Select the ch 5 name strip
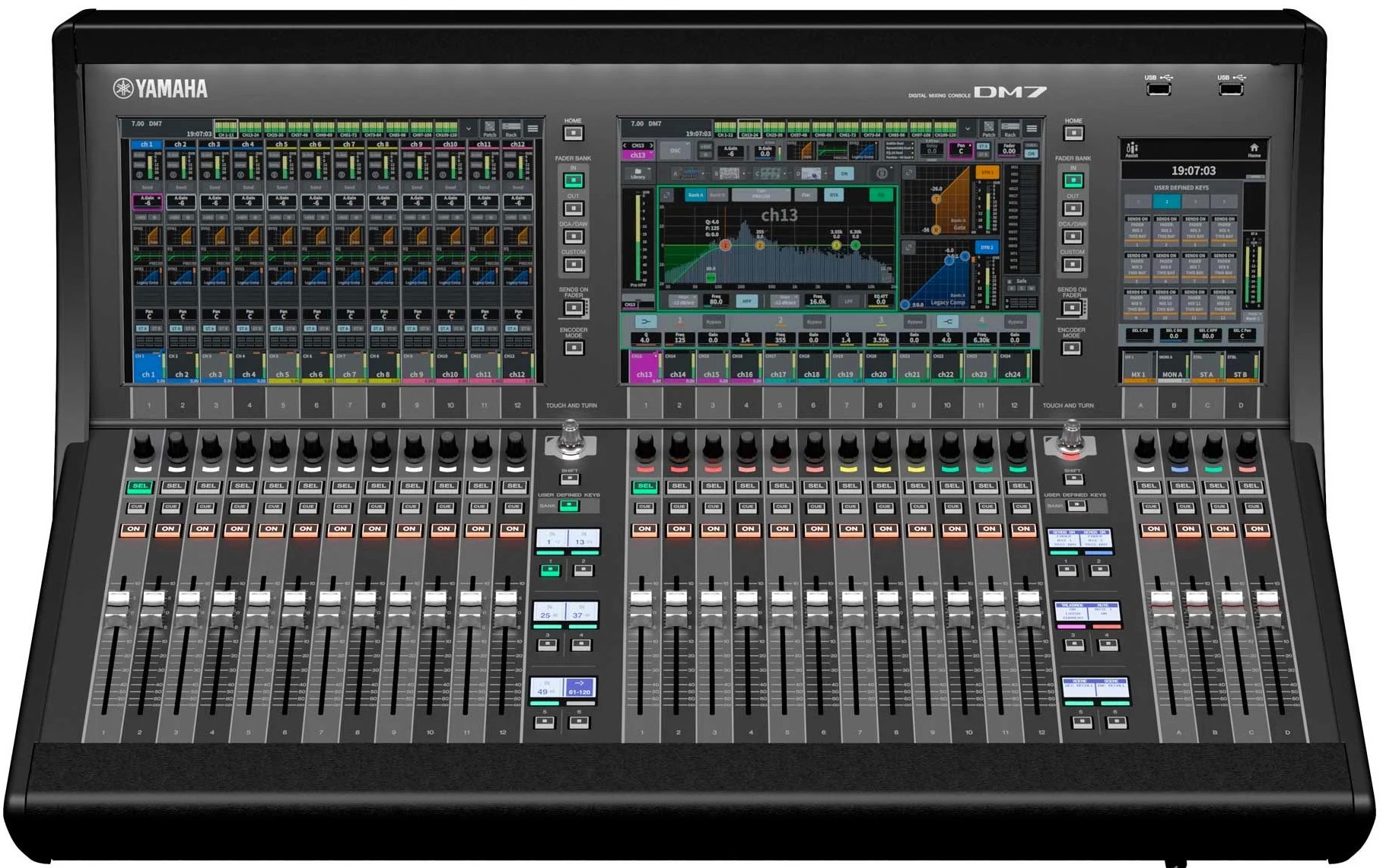Screen dimensions: 1383x868 (x=282, y=144)
